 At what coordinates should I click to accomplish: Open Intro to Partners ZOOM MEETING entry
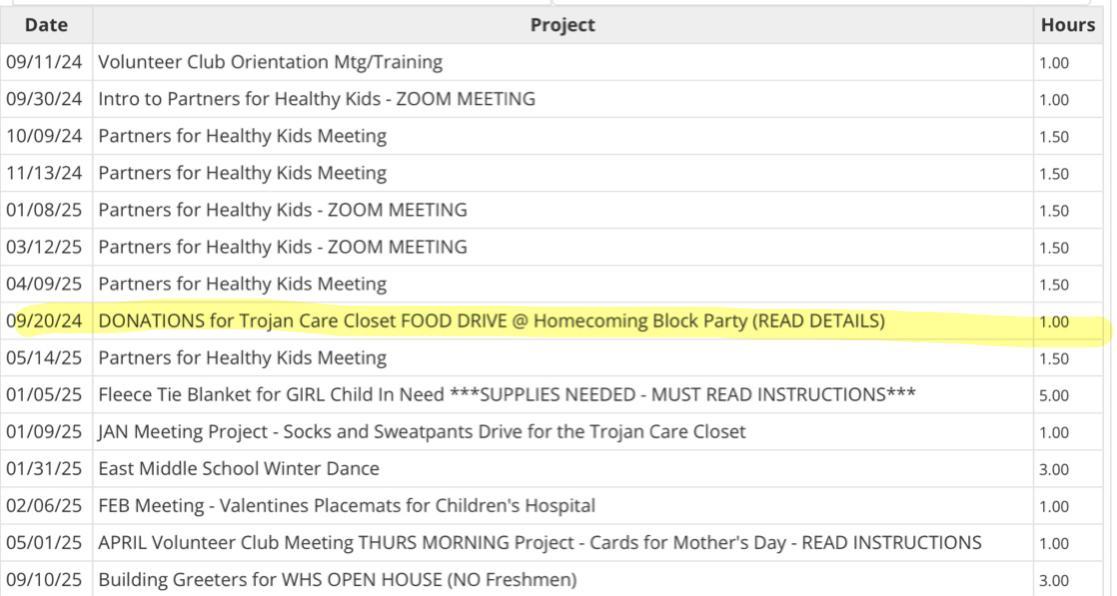pyautogui.click(x=316, y=99)
